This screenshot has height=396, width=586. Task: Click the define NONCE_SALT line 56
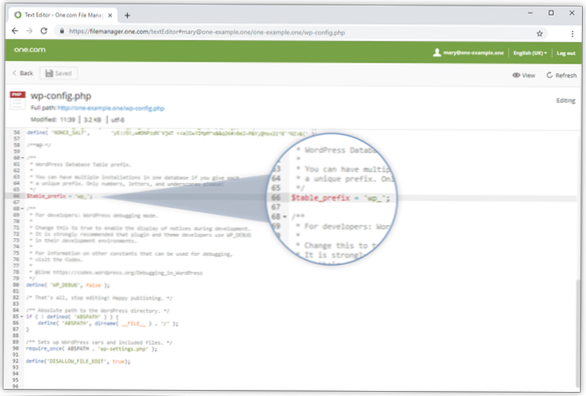point(172,133)
